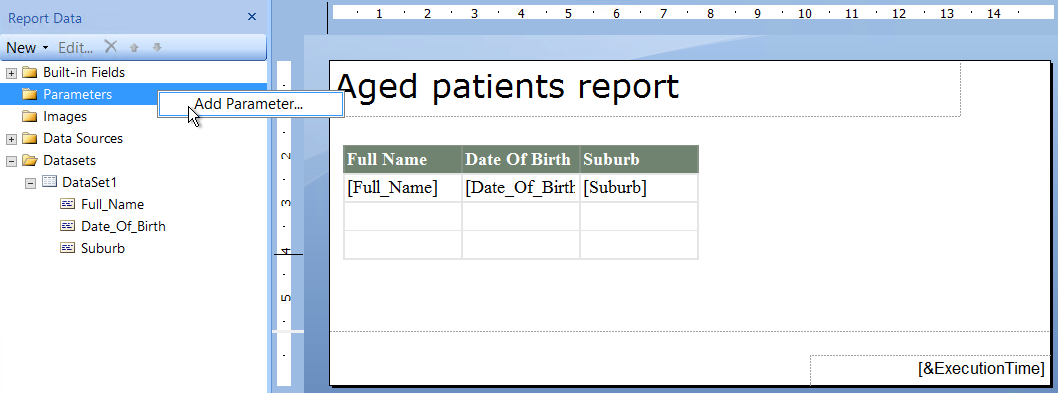The image size is (1058, 393).
Task: Click the horizontal ruler at mark 7
Action: coord(663,13)
